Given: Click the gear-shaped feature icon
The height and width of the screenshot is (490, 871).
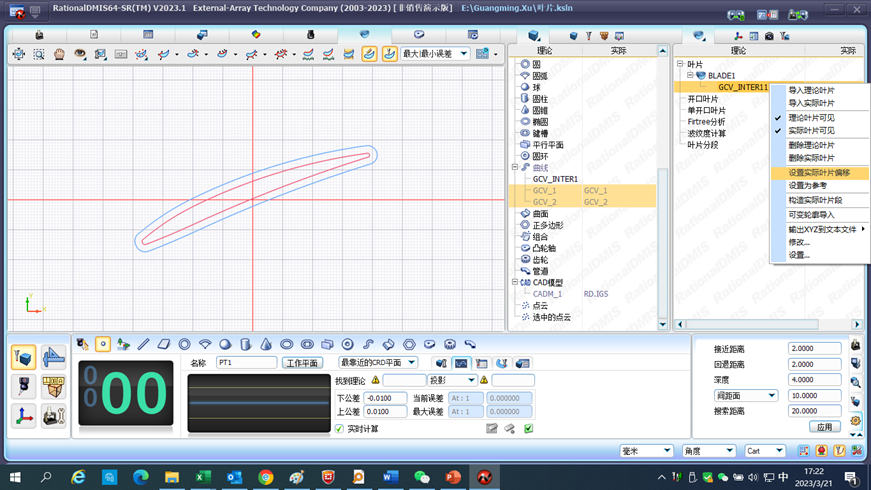Looking at the screenshot, I should (x=450, y=344).
